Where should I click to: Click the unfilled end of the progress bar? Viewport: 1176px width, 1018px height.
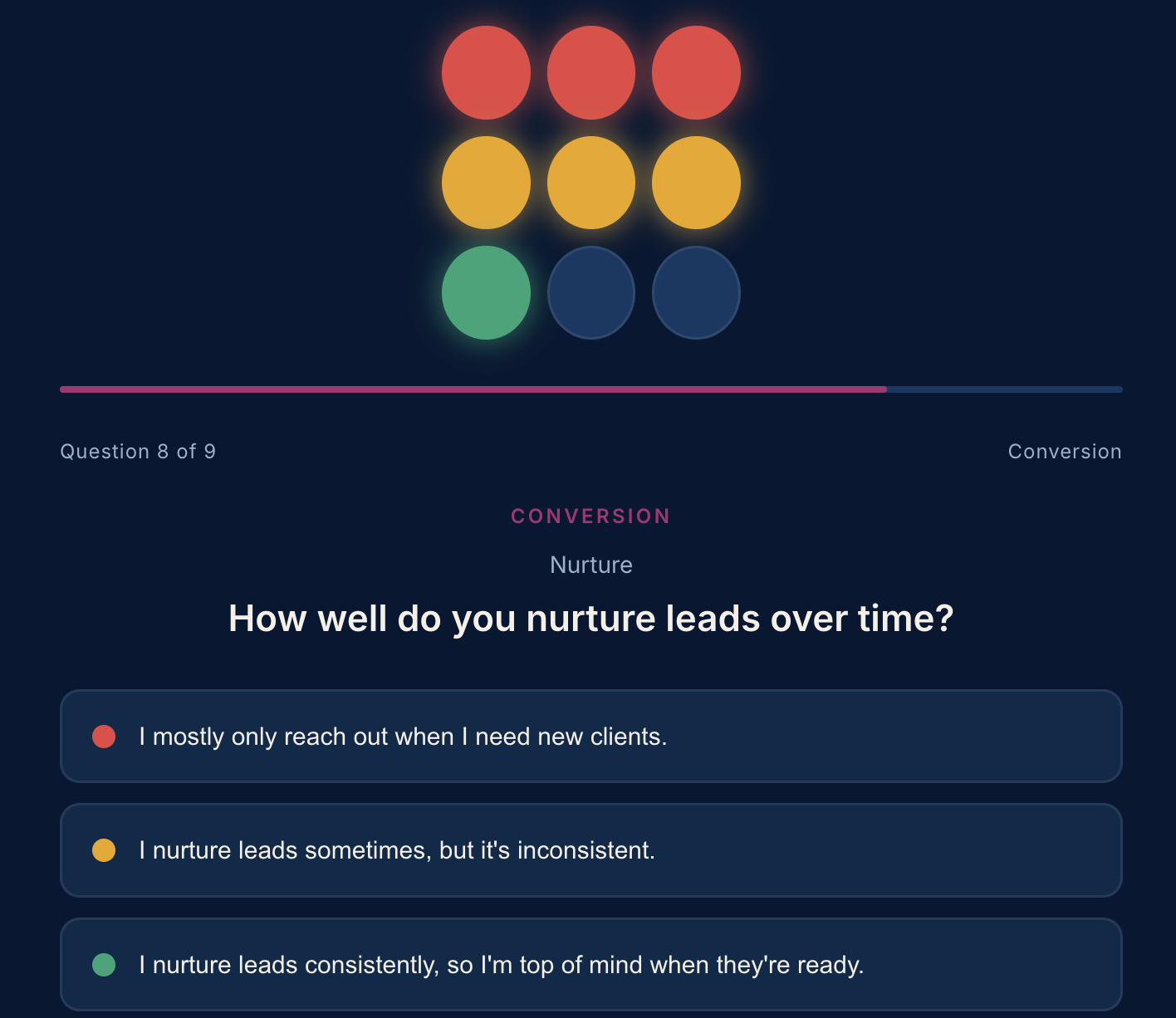[1005, 389]
